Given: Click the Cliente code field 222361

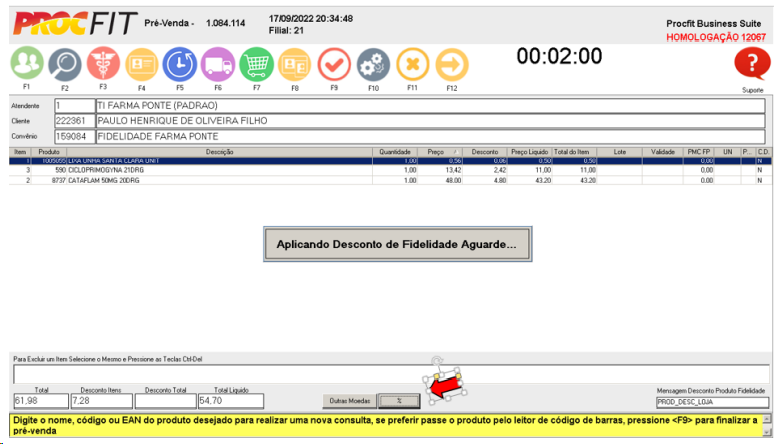Looking at the screenshot, I should click(x=74, y=121).
